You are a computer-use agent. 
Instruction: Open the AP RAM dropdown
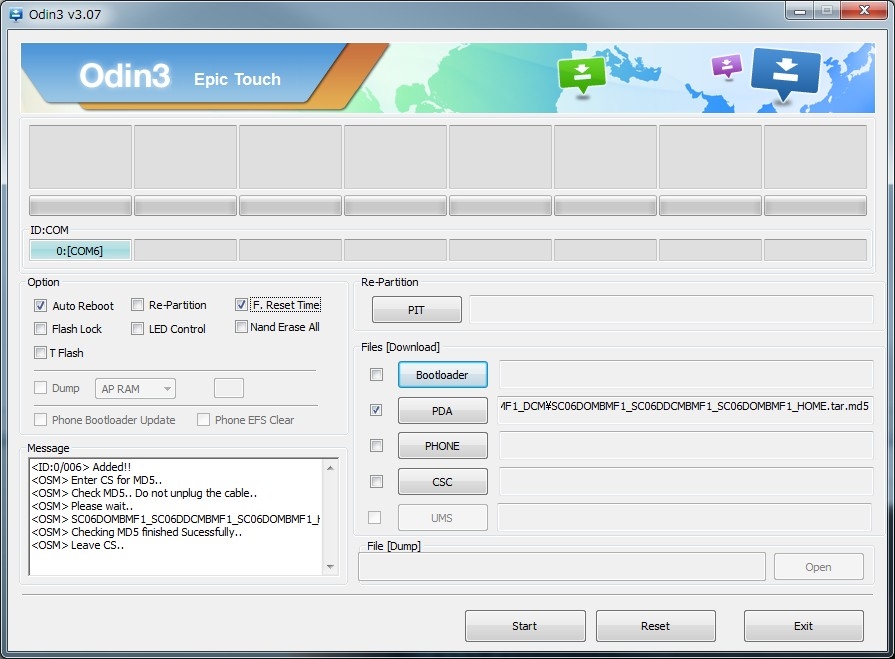click(x=135, y=389)
